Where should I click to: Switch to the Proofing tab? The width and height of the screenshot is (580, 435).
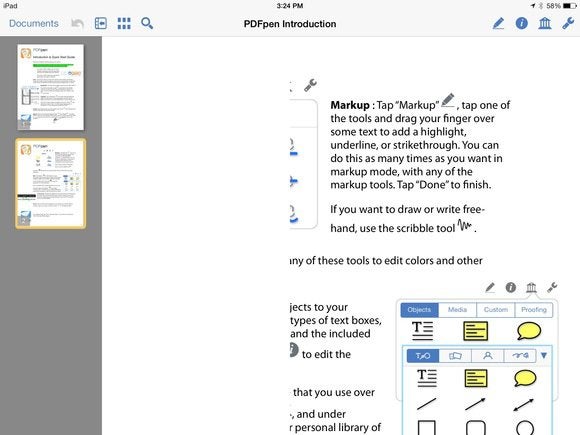(534, 310)
